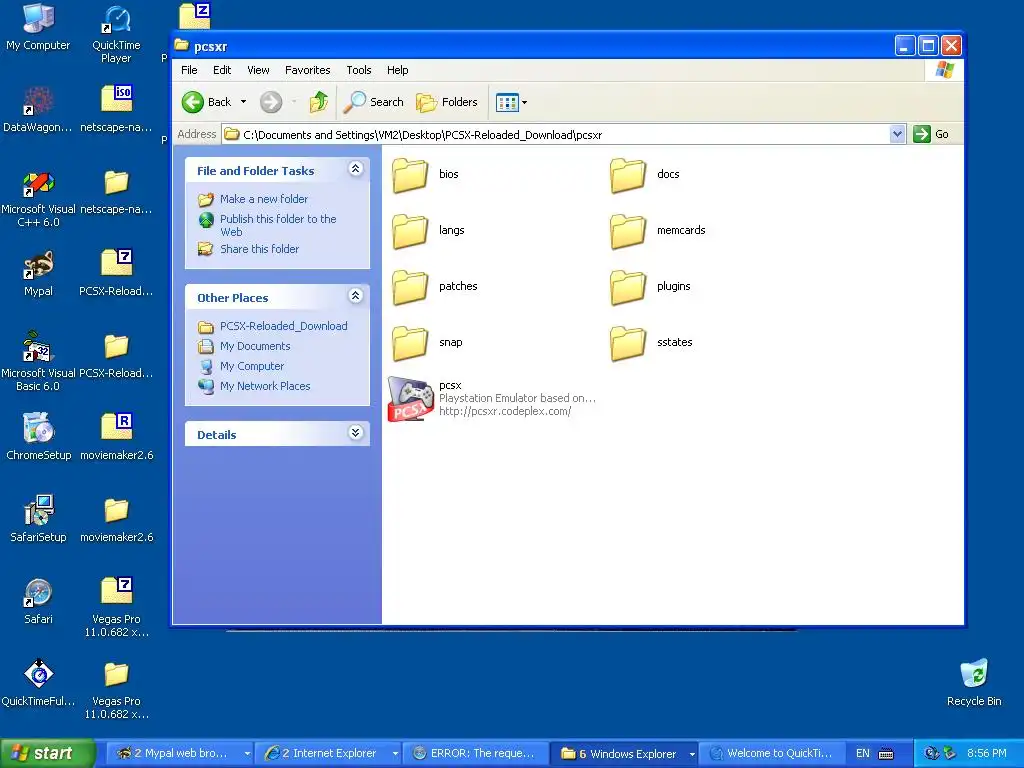Open the Views dropdown arrow
Image resolution: width=1024 pixels, height=768 pixels.
524,103
